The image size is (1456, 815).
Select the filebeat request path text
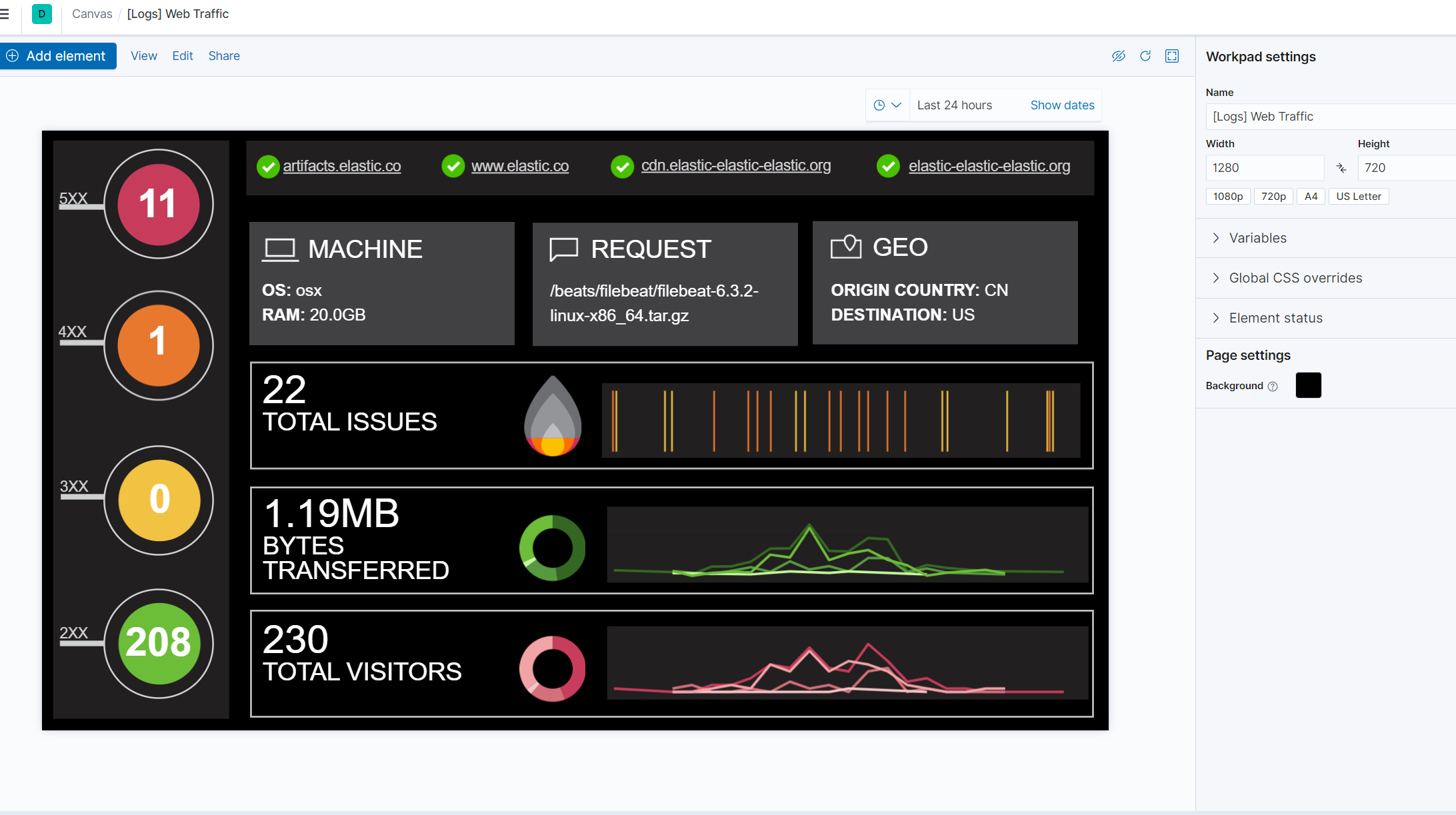point(654,303)
